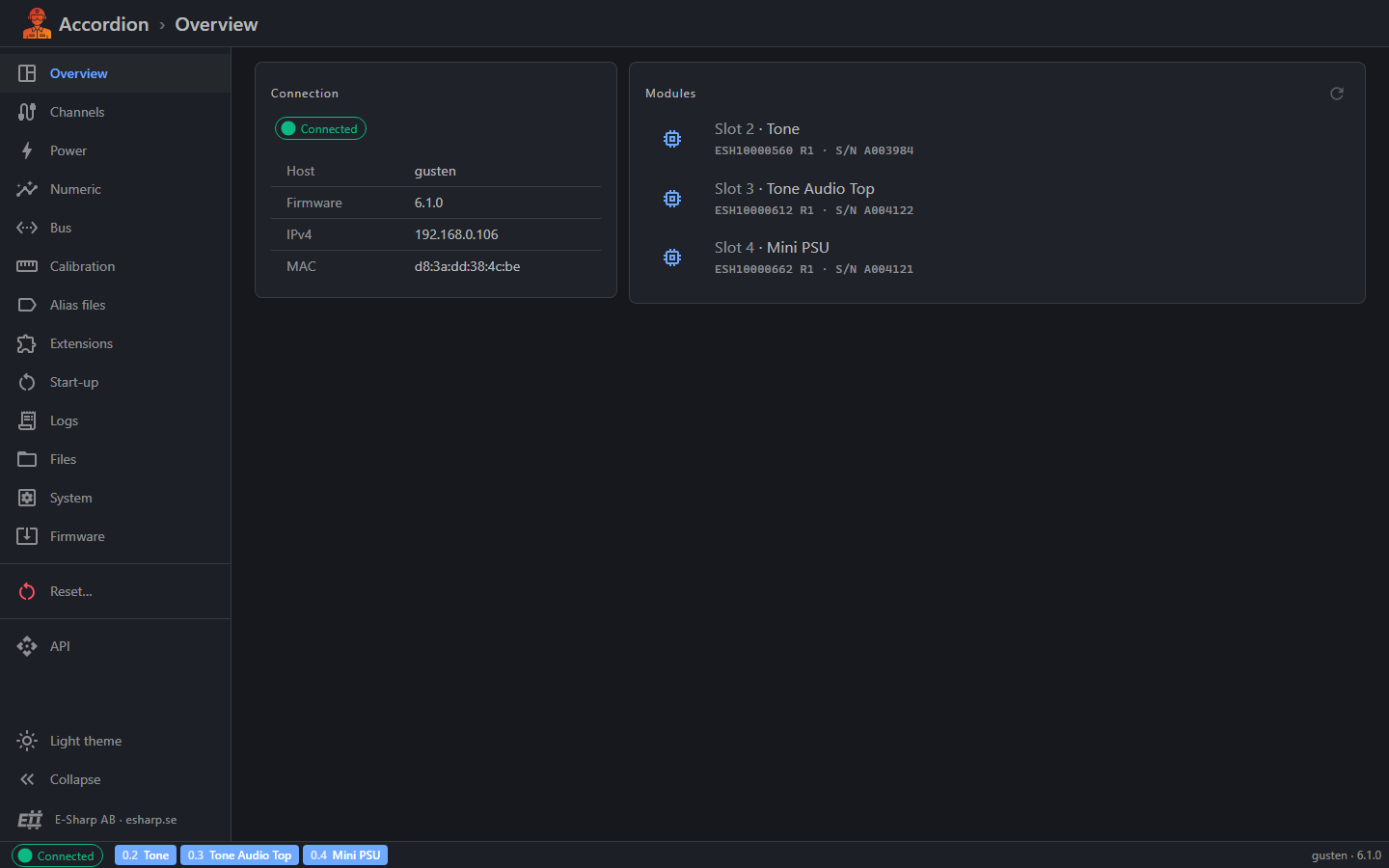
Task: Click the Accordion breadcrumb title
Action: point(104,24)
